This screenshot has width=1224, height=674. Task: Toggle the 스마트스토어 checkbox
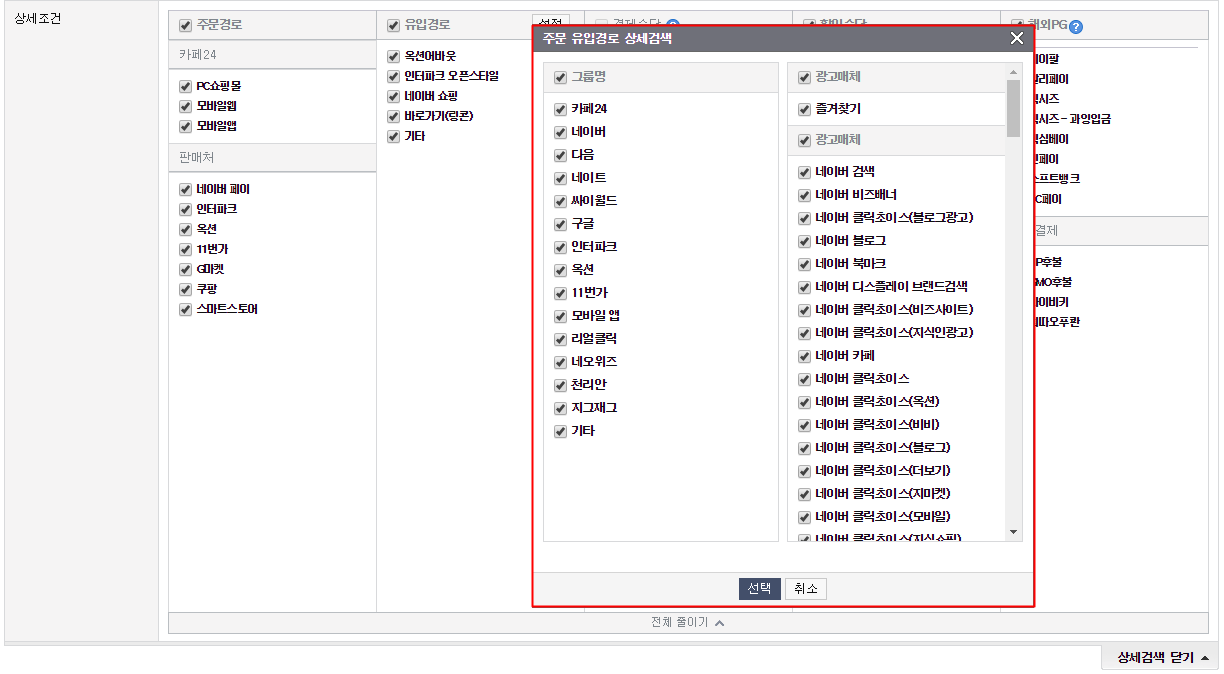pyautogui.click(x=185, y=309)
